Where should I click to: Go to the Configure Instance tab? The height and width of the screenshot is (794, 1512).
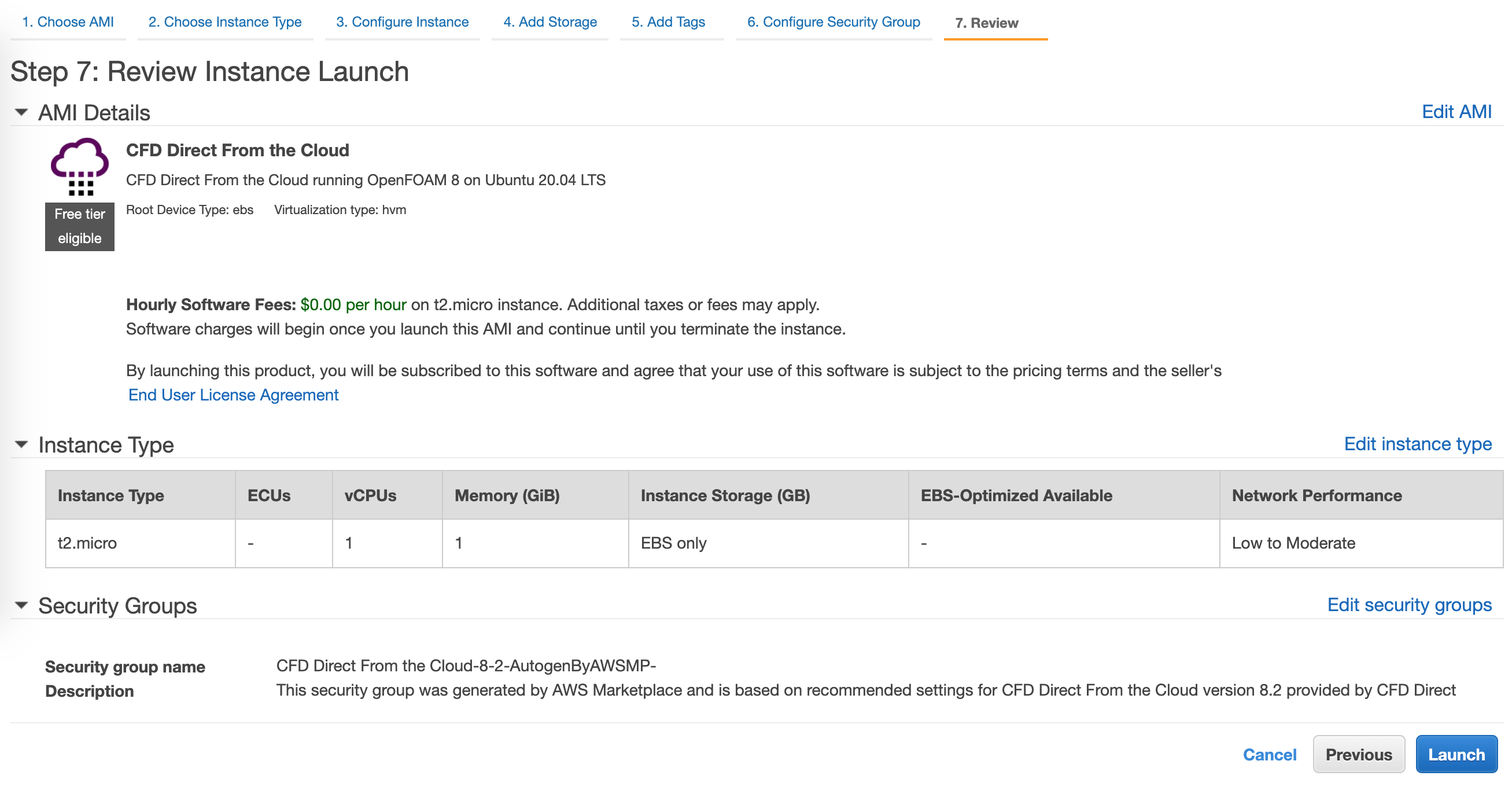point(402,22)
